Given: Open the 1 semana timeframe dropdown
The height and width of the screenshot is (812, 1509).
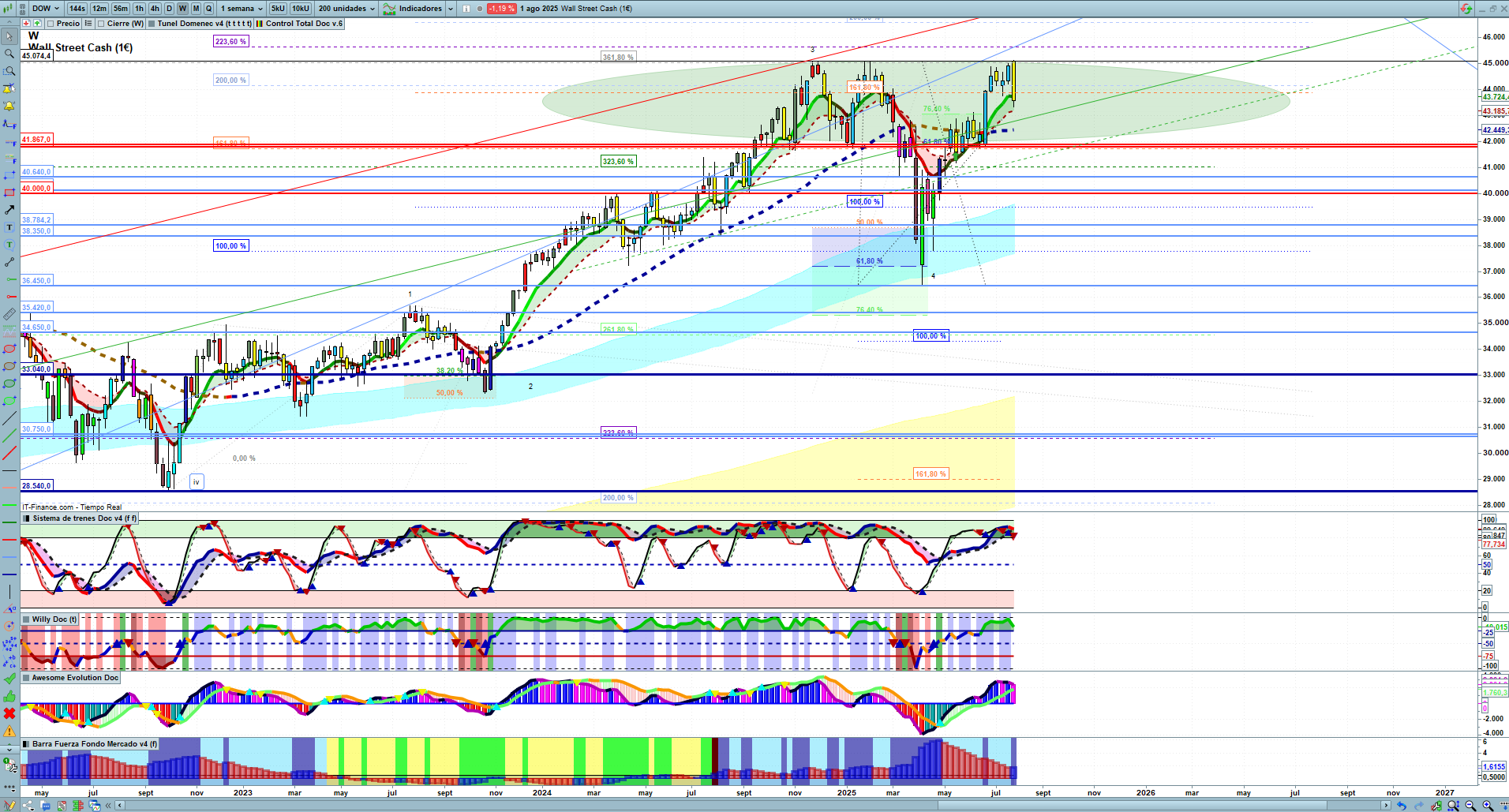Looking at the screenshot, I should point(242,9).
